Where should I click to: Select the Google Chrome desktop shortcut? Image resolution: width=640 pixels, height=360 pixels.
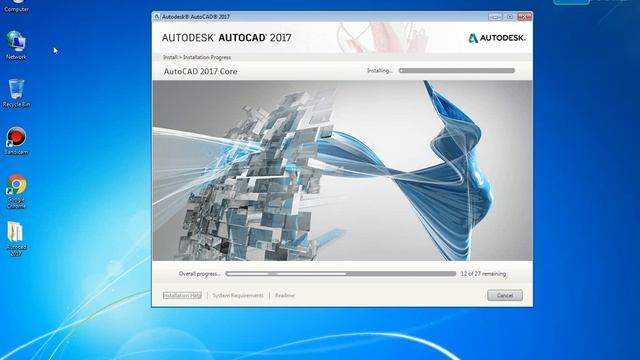(16, 191)
